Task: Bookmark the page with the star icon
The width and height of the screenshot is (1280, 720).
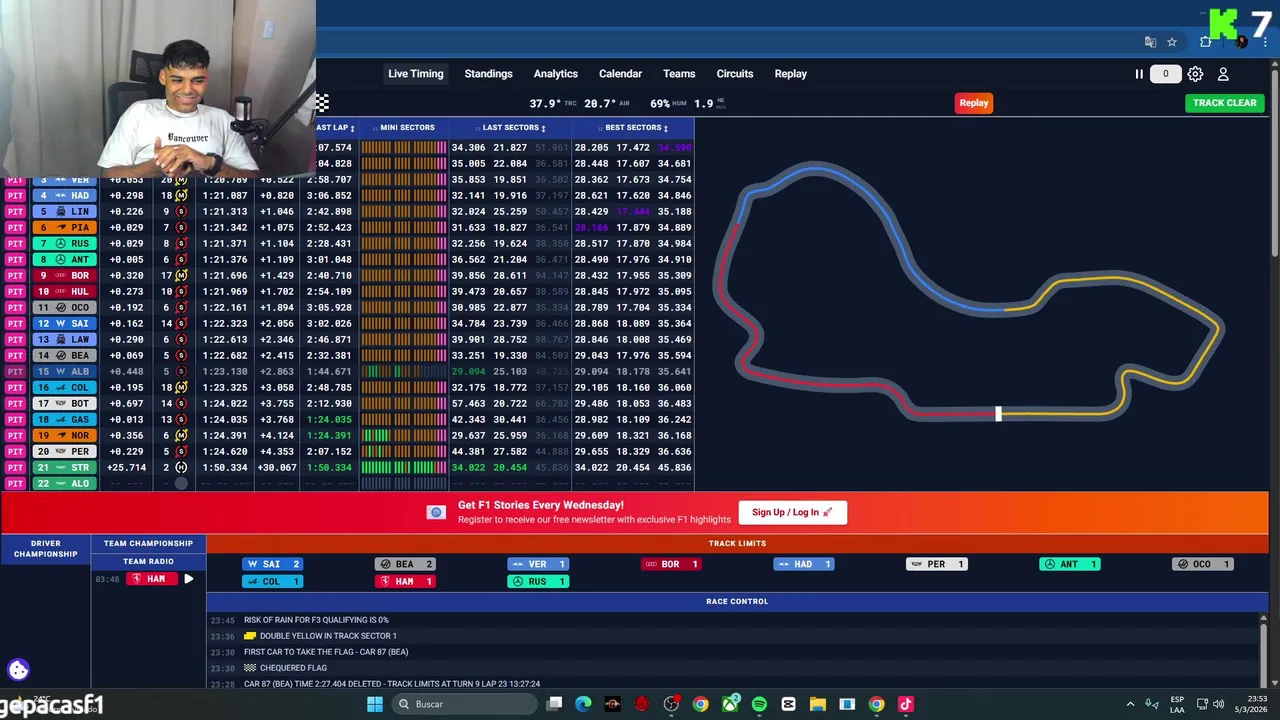Action: click(x=1172, y=42)
